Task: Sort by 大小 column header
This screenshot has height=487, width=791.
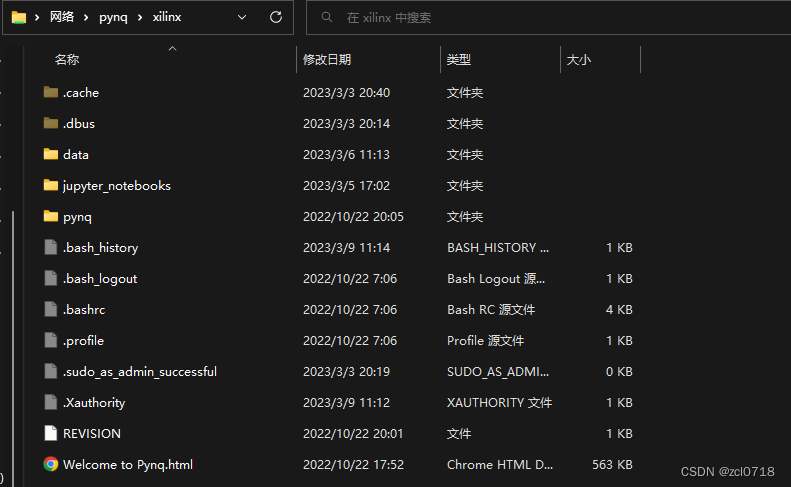Action: [x=579, y=60]
